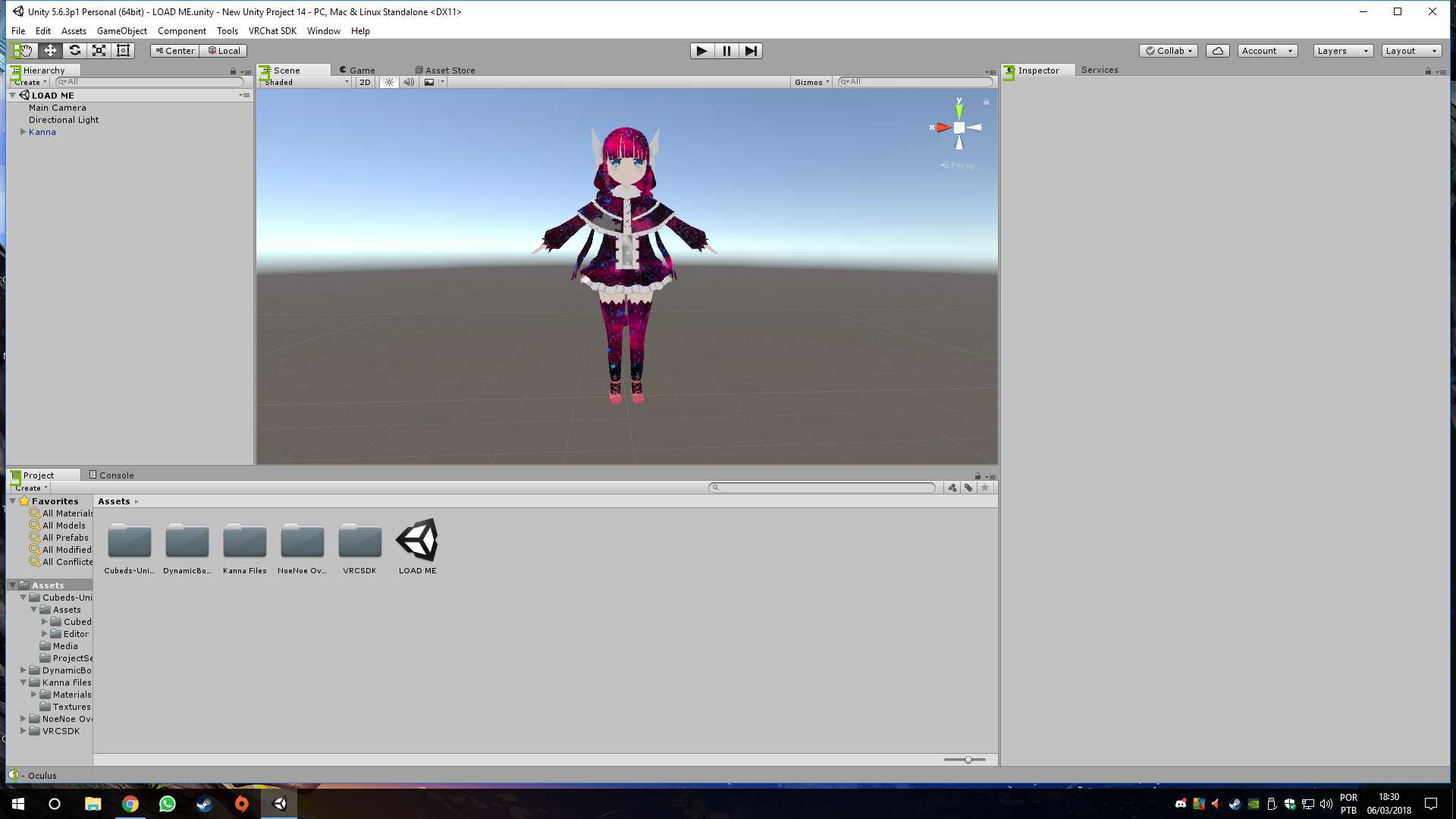Select the Rotate tool
Screen dimensions: 1456x819
74,51
